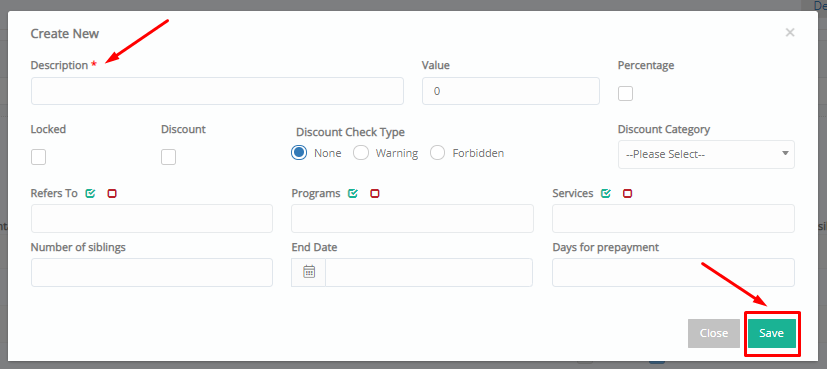
Task: Open the Discount Category dropdown
Action: (x=706, y=154)
